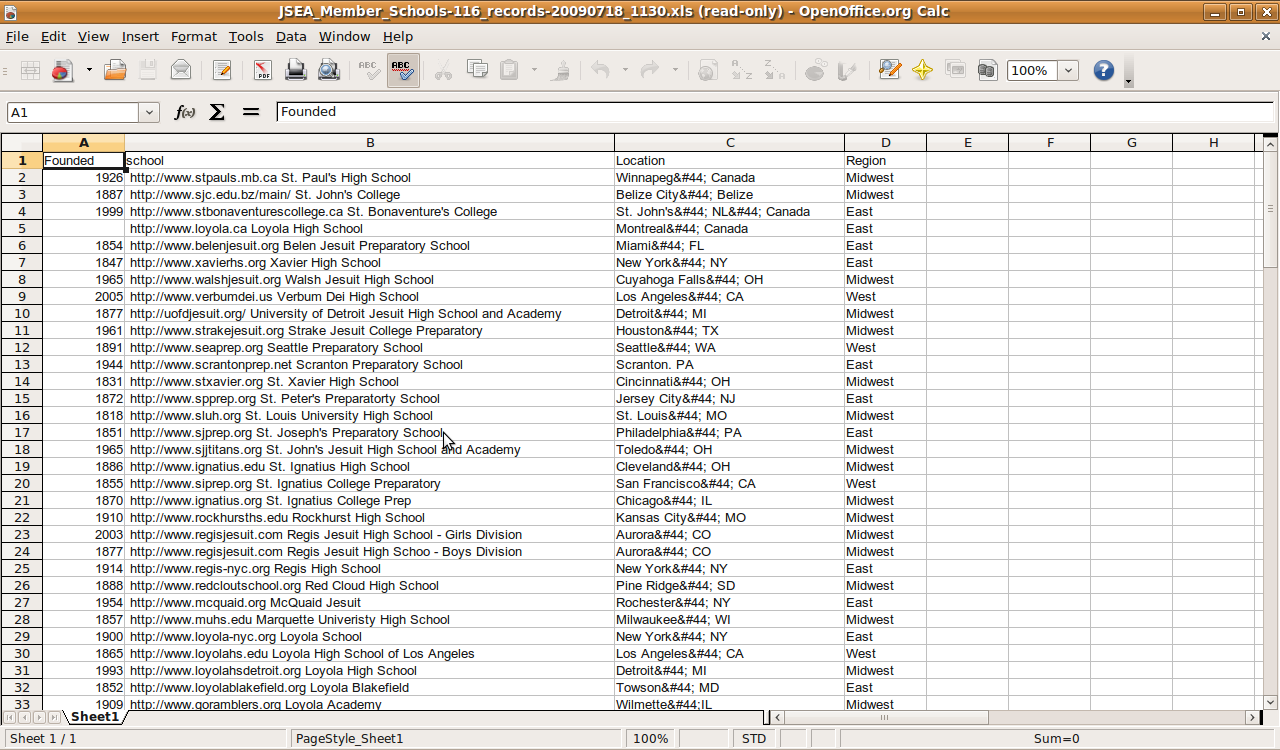
Task: Click the Edit File icon
Action: (x=222, y=70)
